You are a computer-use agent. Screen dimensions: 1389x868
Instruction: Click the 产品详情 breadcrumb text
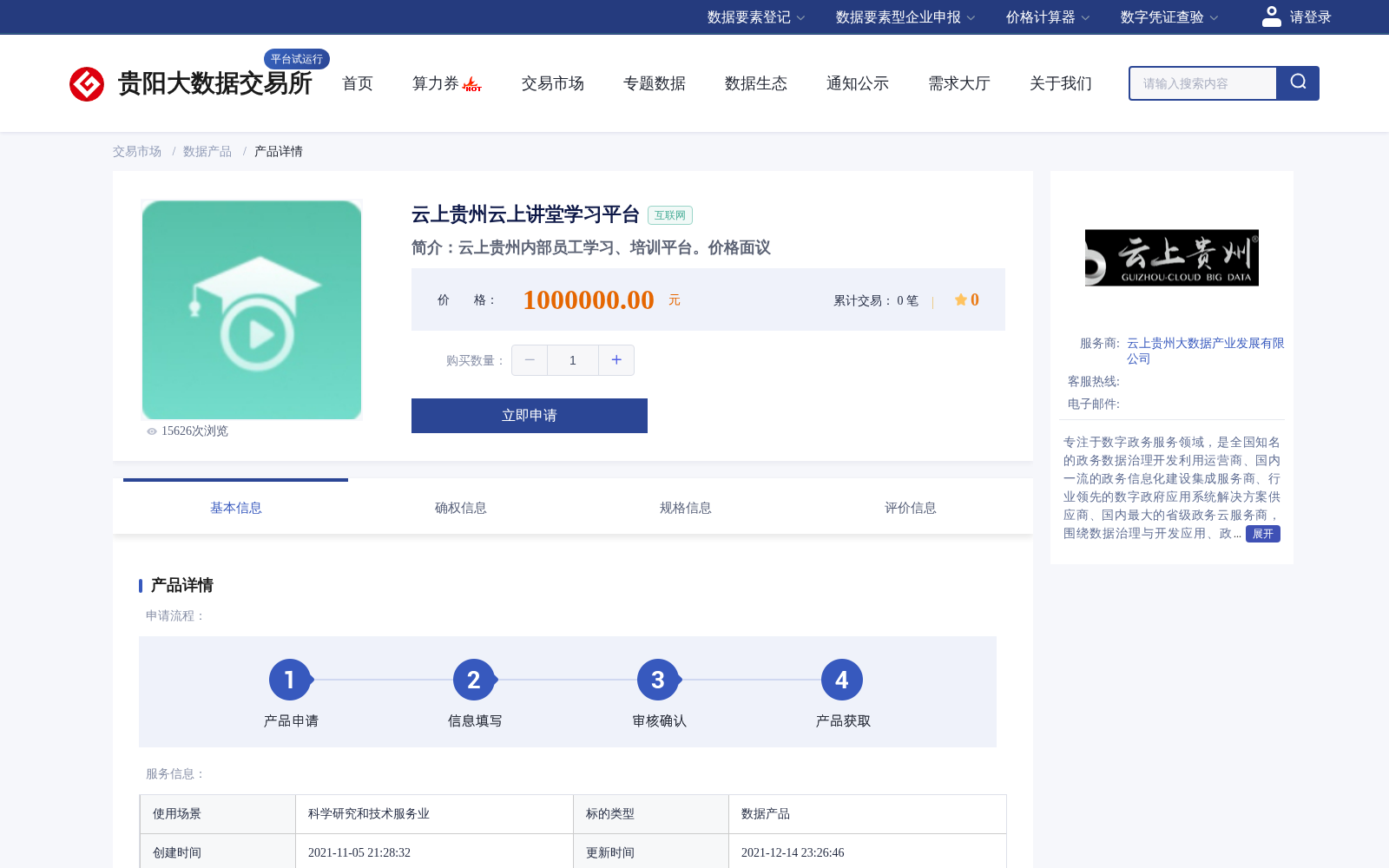279,151
